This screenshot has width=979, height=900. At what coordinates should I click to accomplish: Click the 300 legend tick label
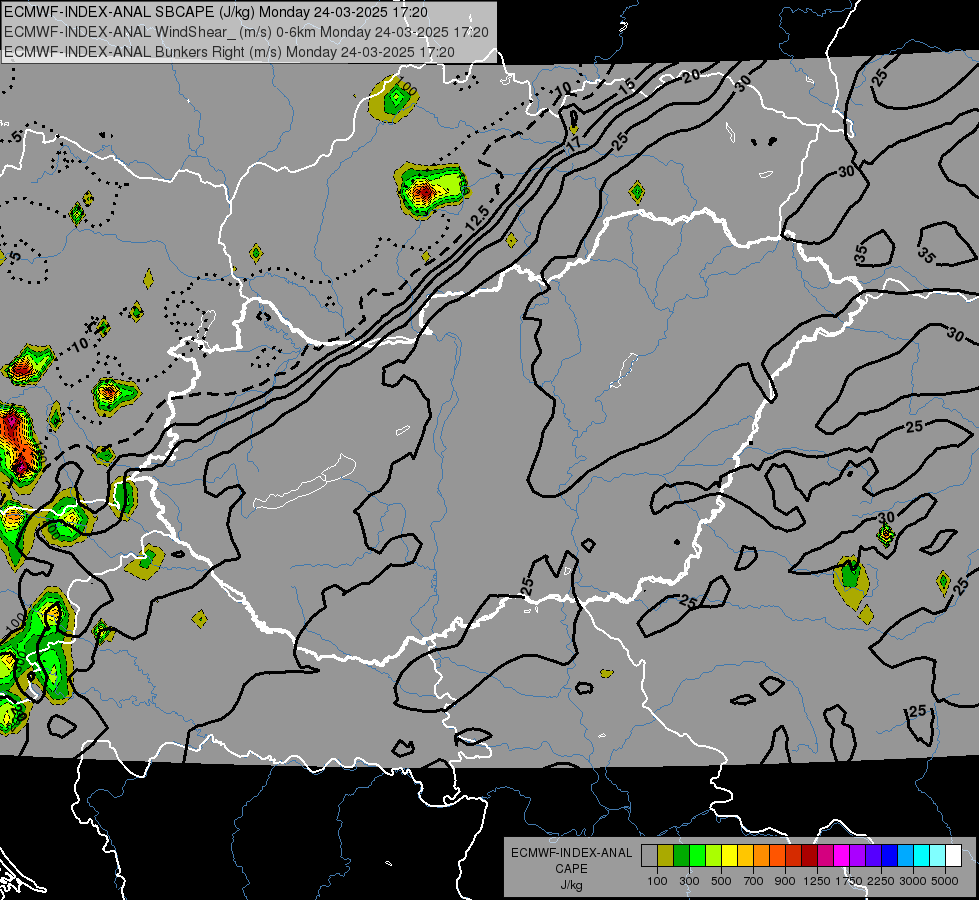689,881
